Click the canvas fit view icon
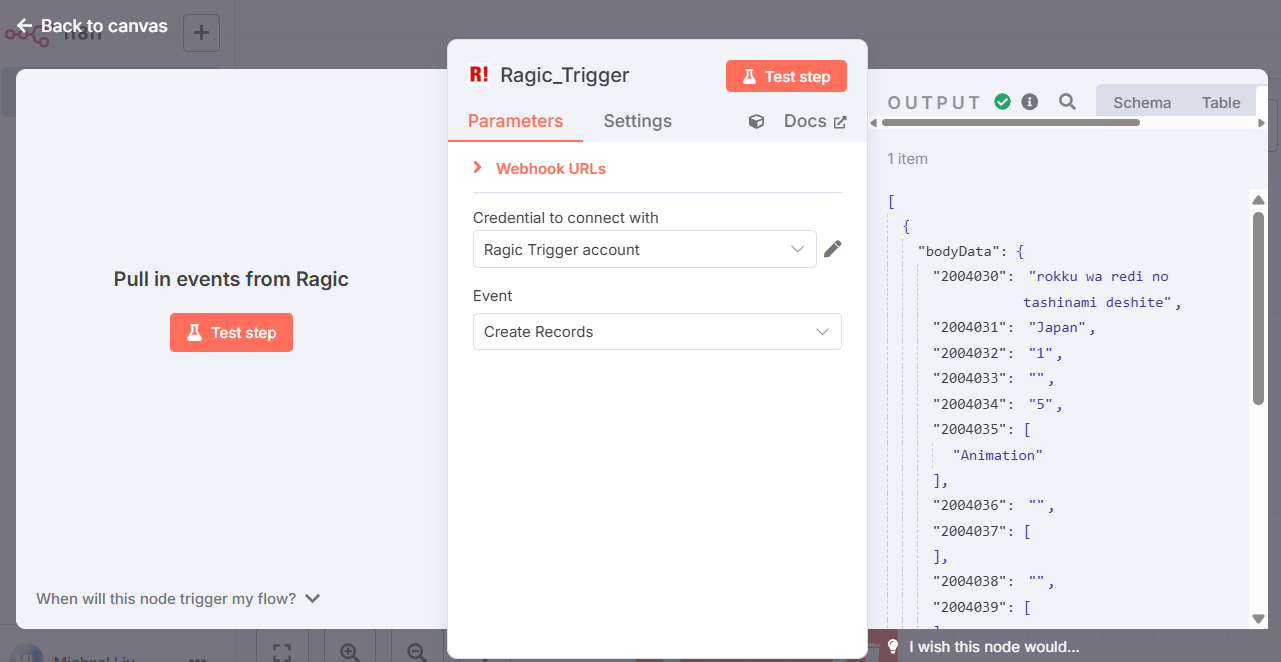This screenshot has width=1281, height=662. 282,652
